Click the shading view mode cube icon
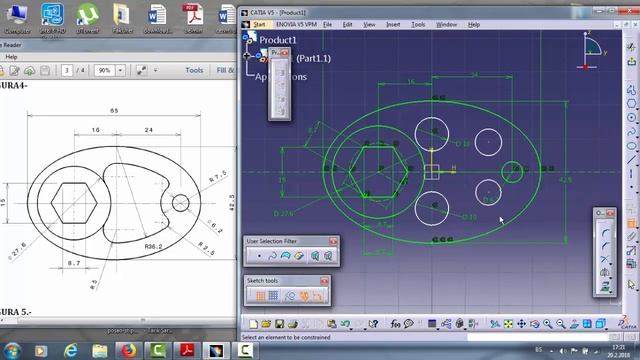The height and width of the screenshot is (360, 640). pos(600,324)
